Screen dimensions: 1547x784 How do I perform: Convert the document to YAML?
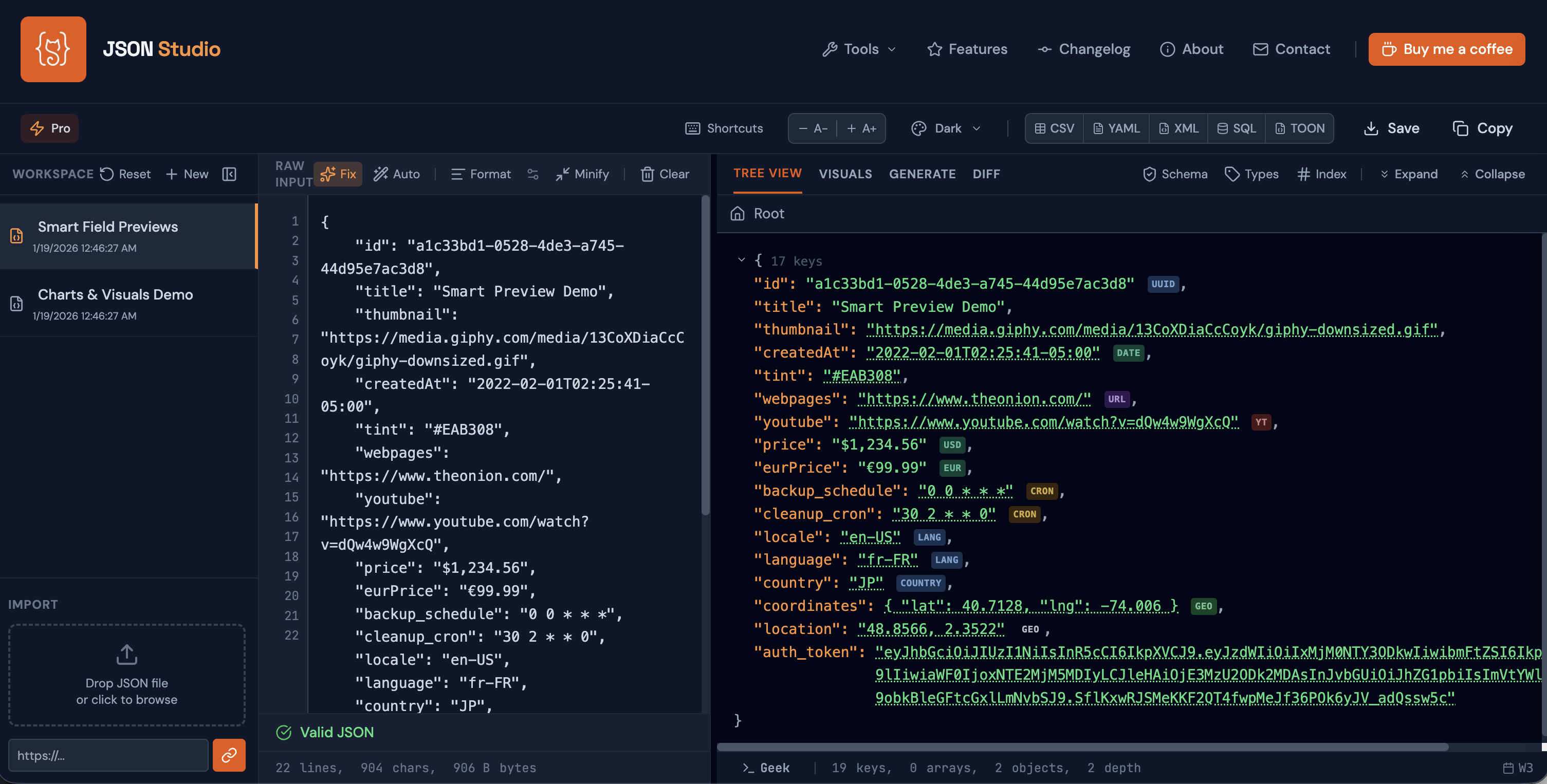tap(1116, 128)
